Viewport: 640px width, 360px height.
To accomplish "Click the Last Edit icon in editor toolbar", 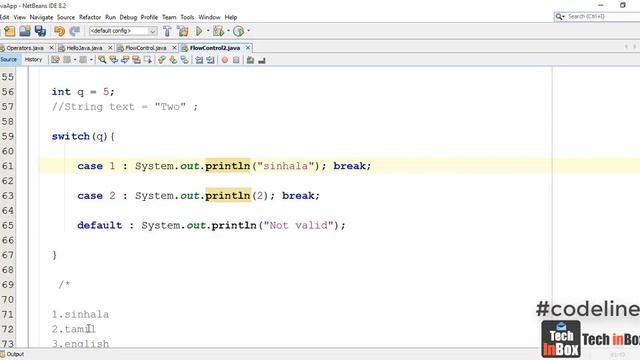I will point(55,60).
